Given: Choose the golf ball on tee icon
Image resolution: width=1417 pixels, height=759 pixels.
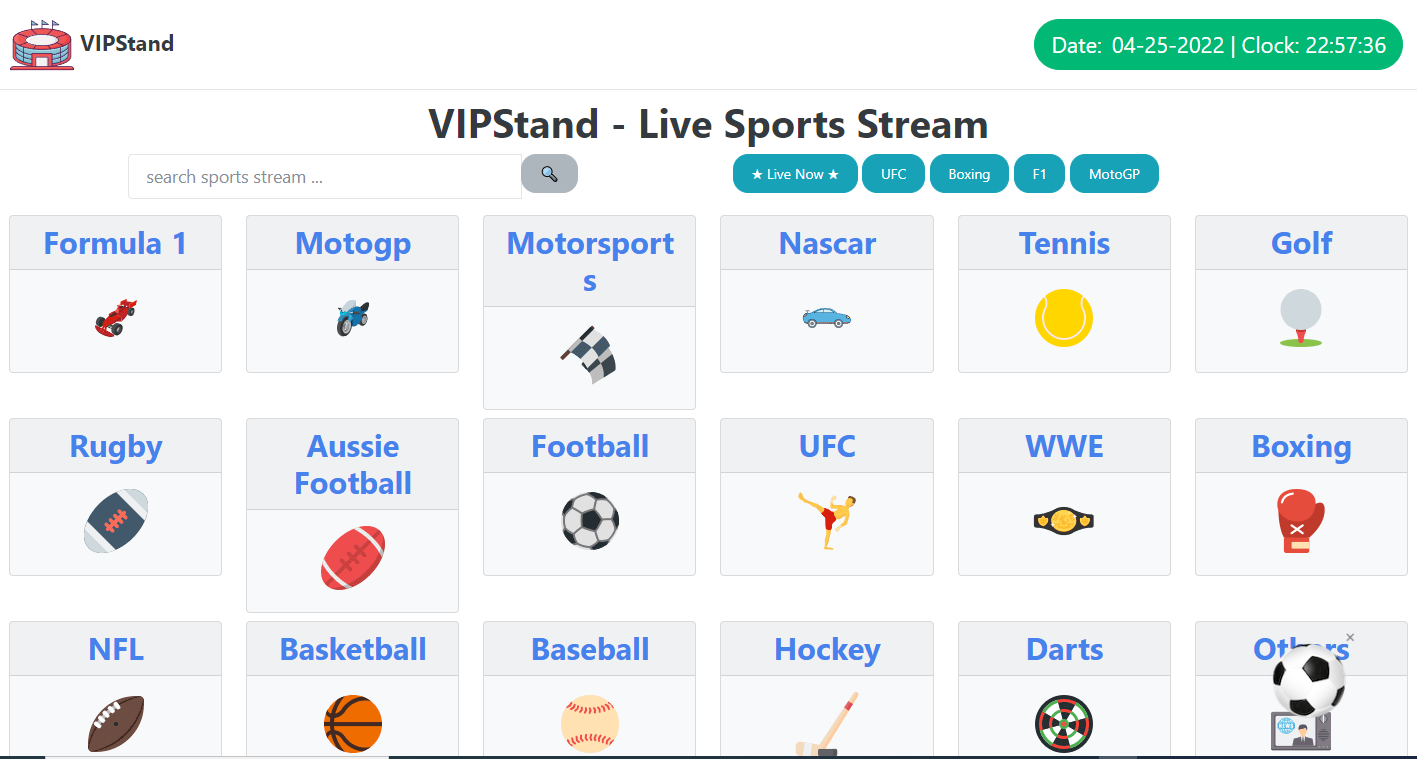Looking at the screenshot, I should (1301, 318).
